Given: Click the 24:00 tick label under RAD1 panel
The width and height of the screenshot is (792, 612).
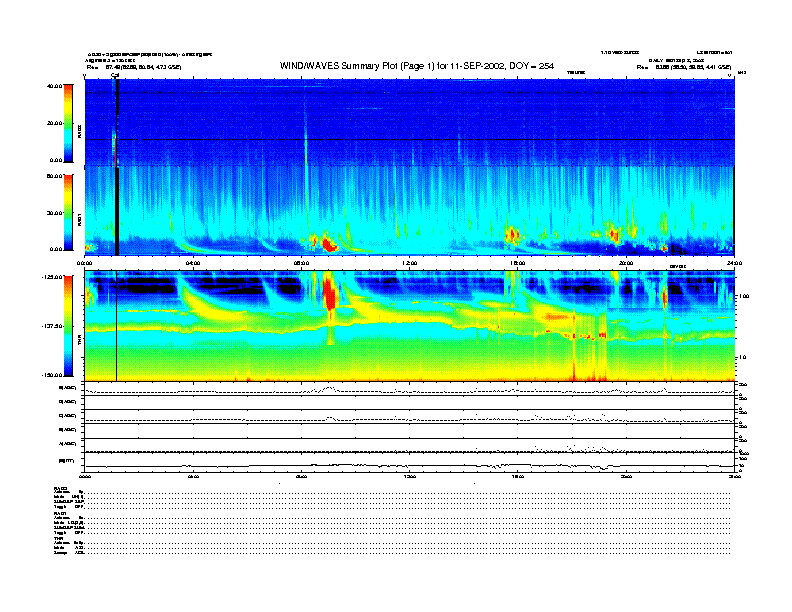Looking at the screenshot, I should click(x=734, y=263).
